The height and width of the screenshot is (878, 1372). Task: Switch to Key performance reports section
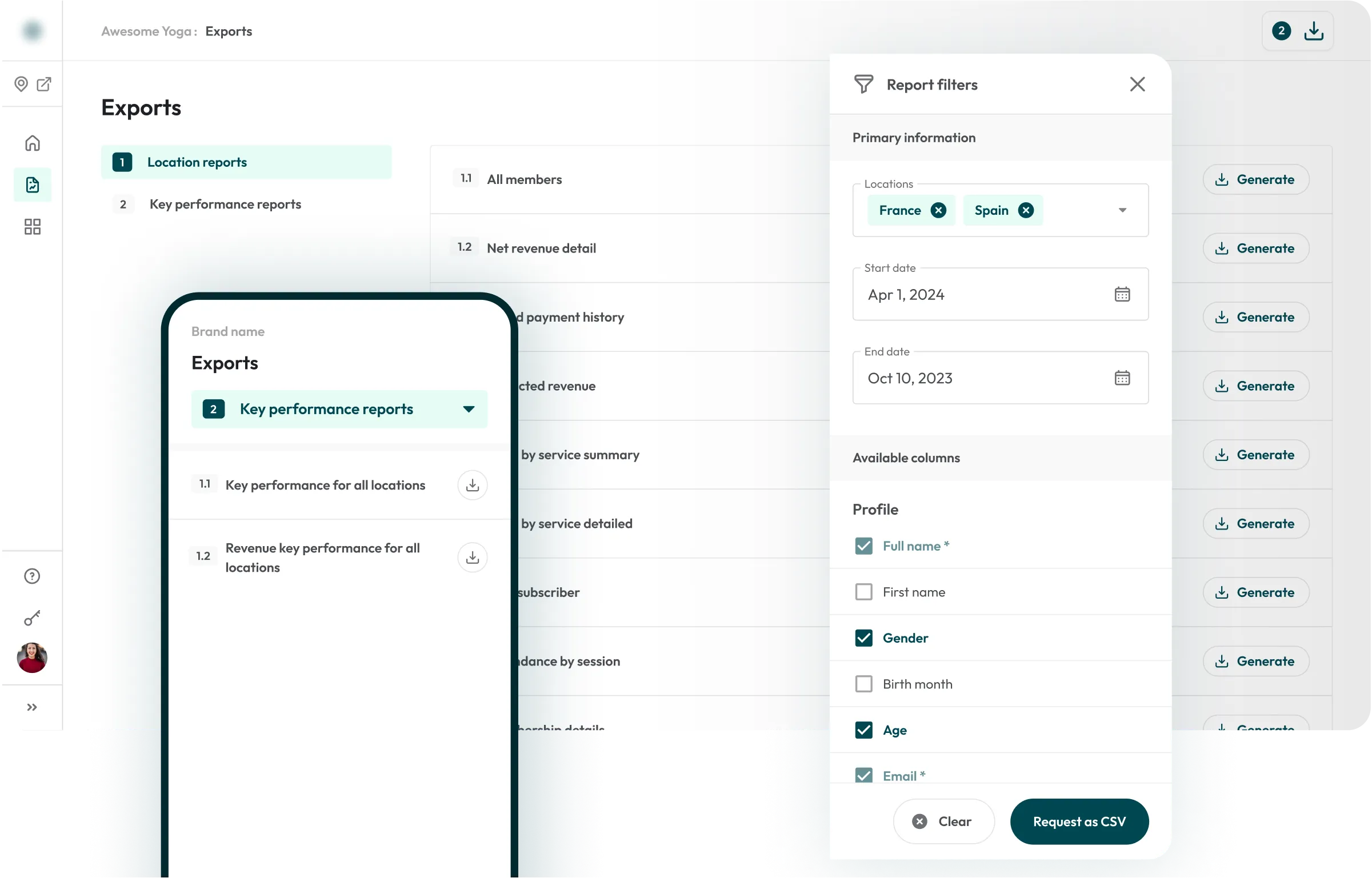coord(225,204)
